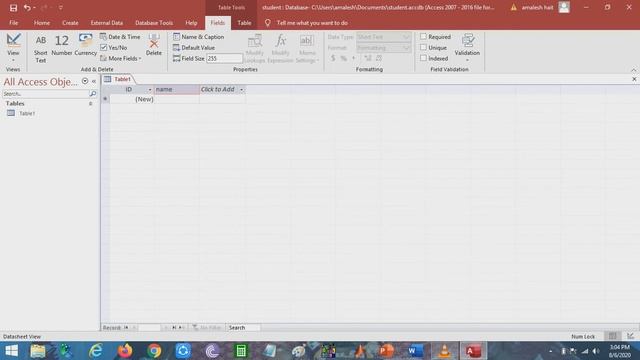
Task: Enable the Unique checkbox
Action: 423,48
